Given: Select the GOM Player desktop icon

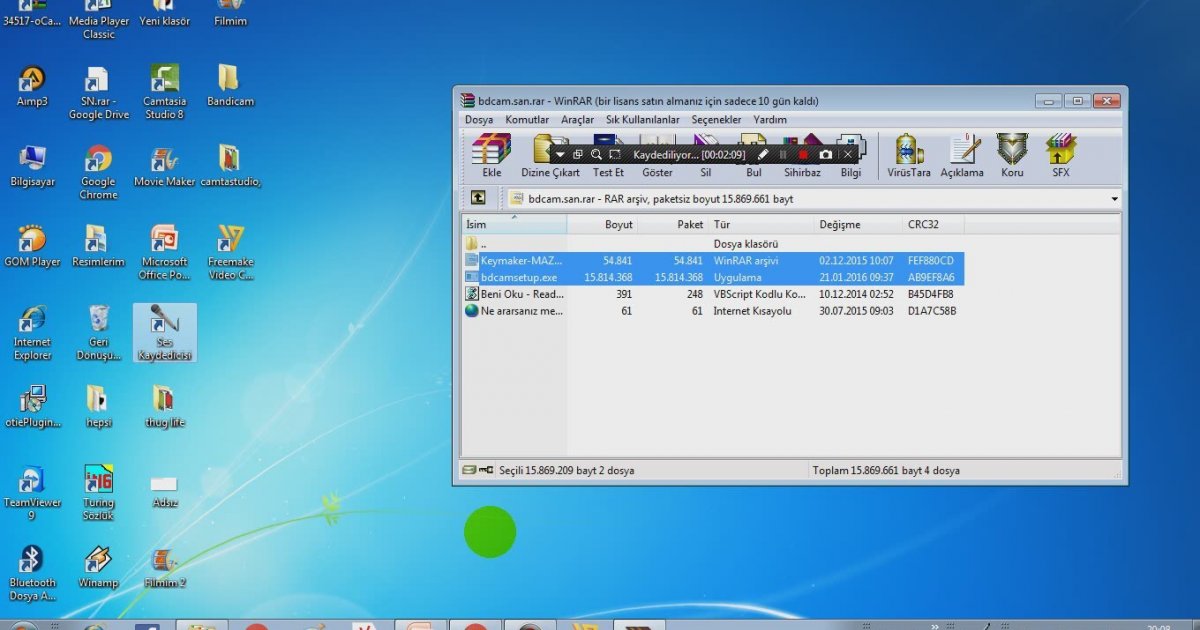Looking at the screenshot, I should coord(32,247).
